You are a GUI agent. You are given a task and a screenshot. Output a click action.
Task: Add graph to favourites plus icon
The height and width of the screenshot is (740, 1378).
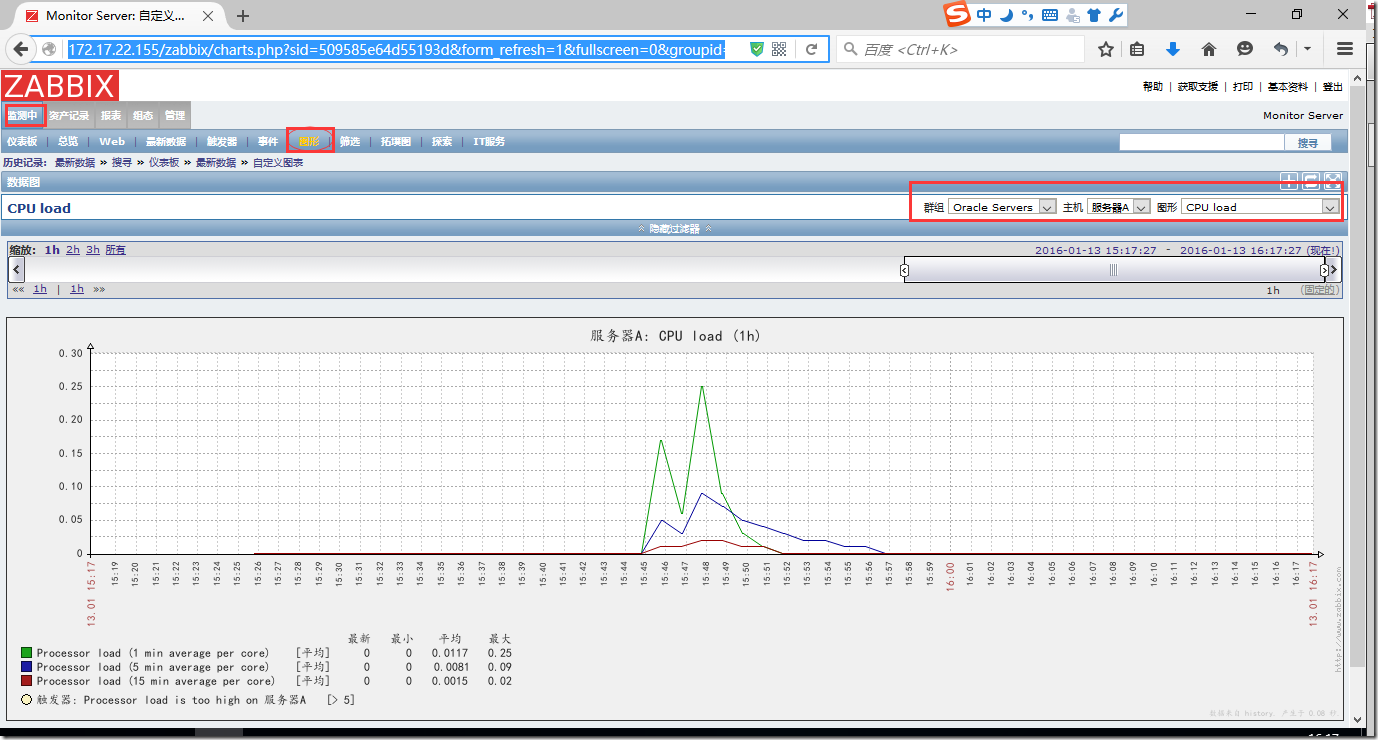pos(1290,181)
